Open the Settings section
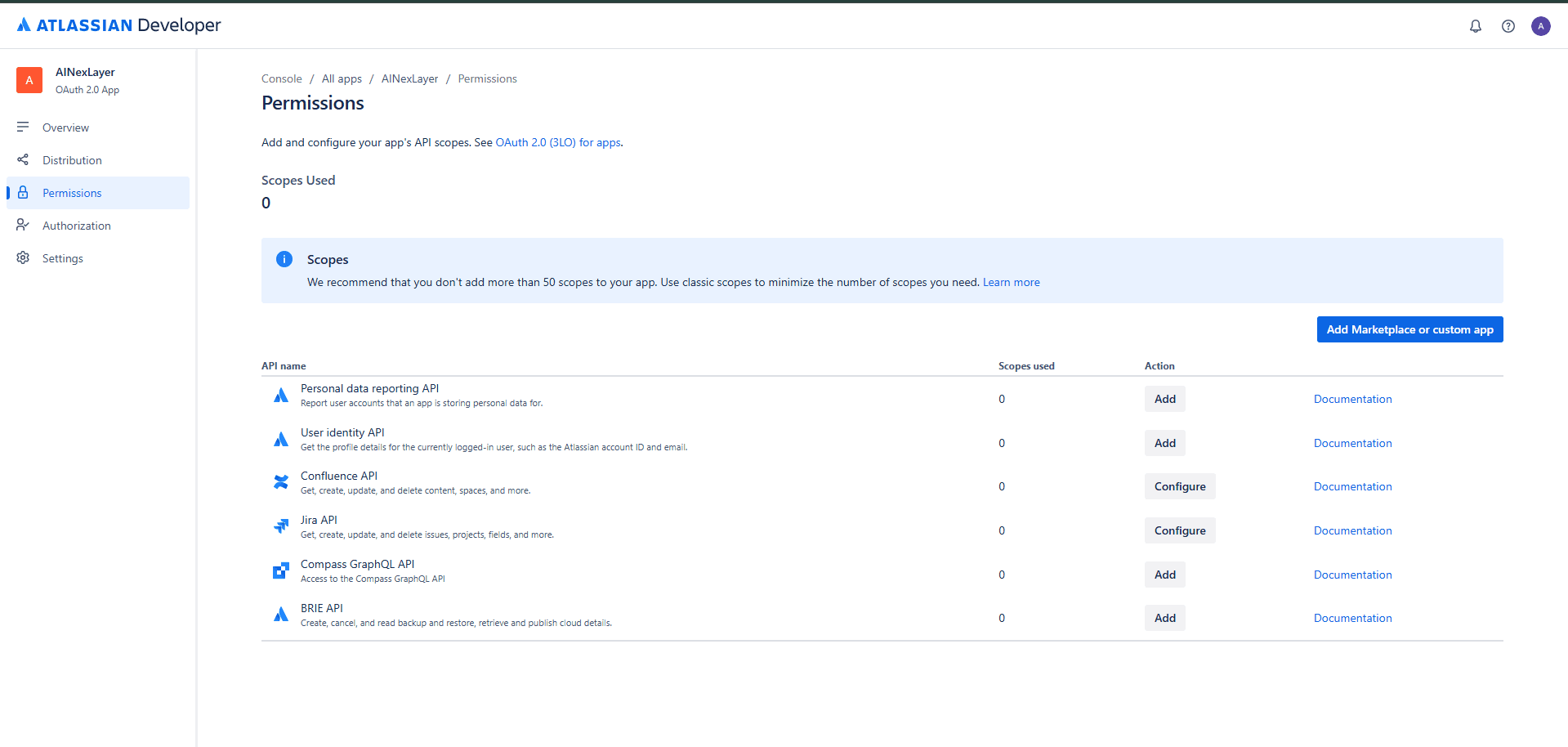This screenshot has width=1568, height=747. pyautogui.click(x=63, y=257)
